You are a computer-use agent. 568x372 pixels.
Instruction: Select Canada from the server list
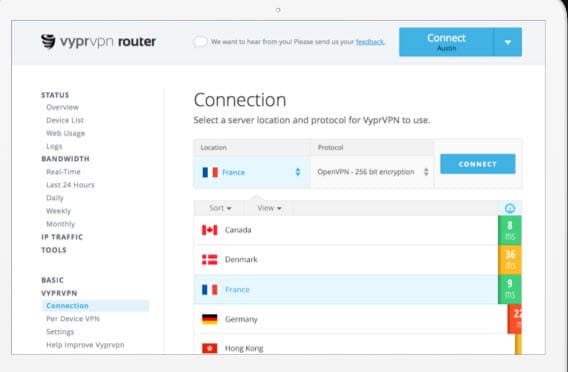click(x=346, y=230)
